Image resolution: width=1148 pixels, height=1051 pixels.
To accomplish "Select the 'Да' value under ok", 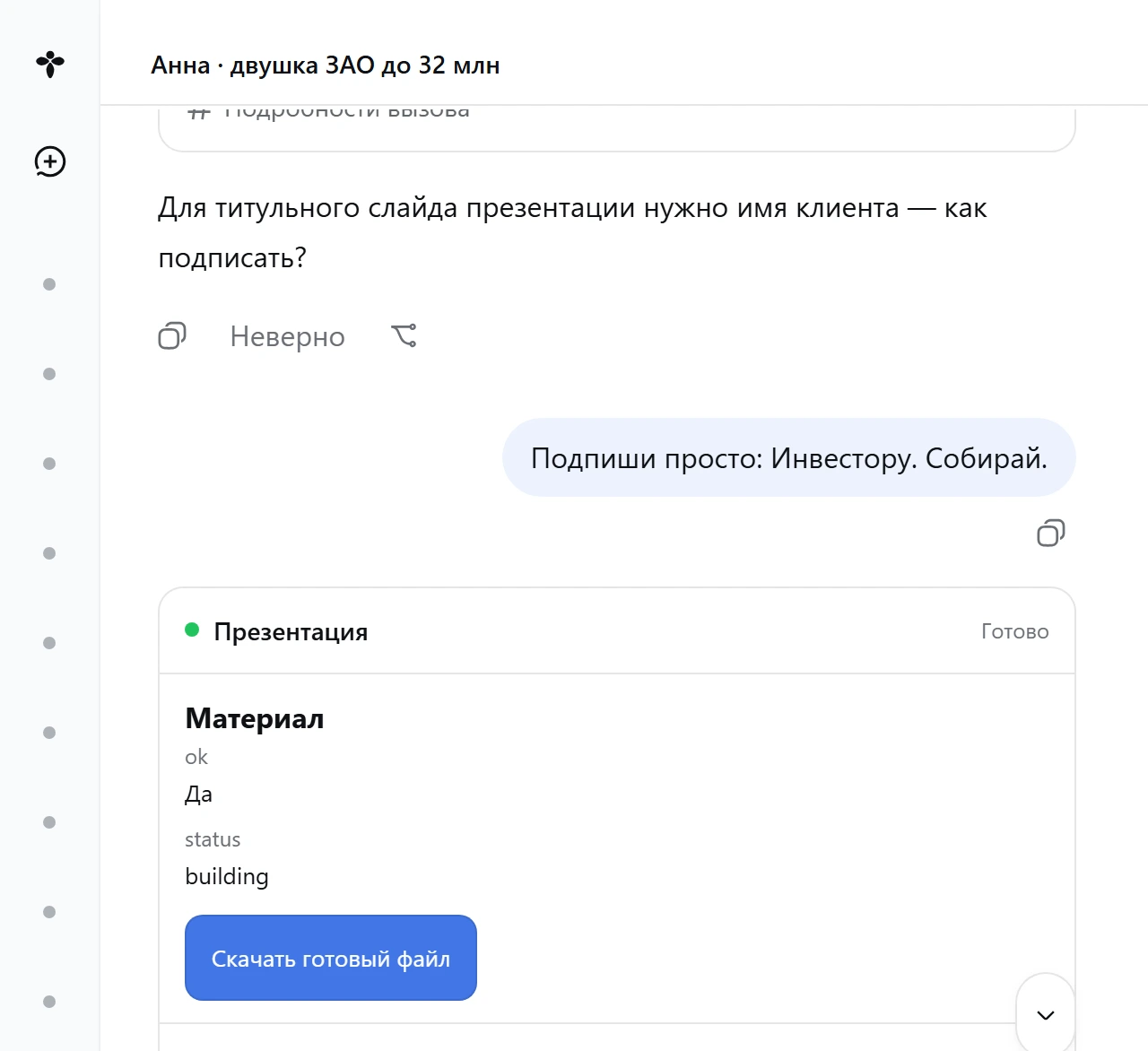I will tap(199, 794).
